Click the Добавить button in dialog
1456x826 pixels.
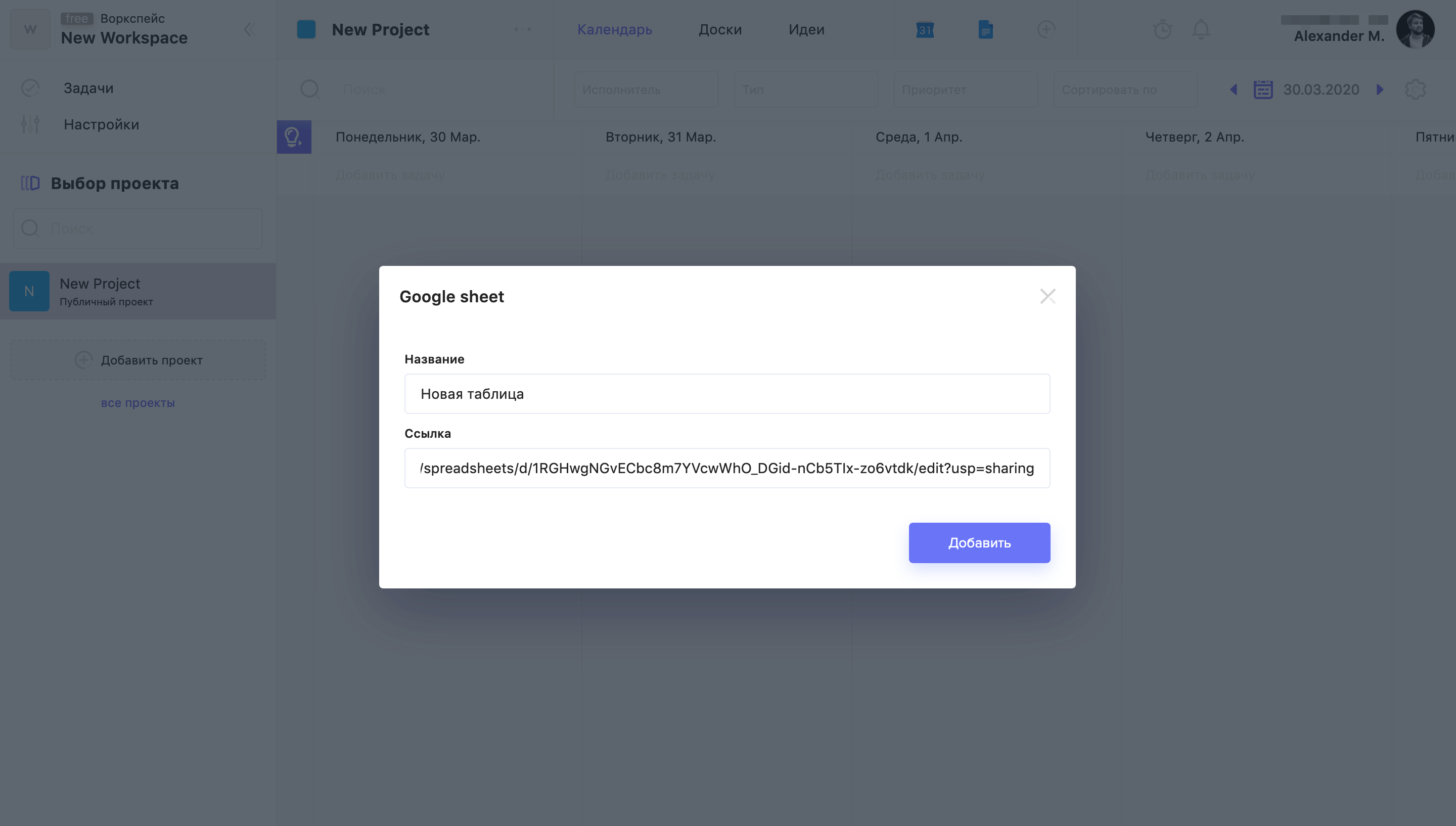(x=979, y=543)
